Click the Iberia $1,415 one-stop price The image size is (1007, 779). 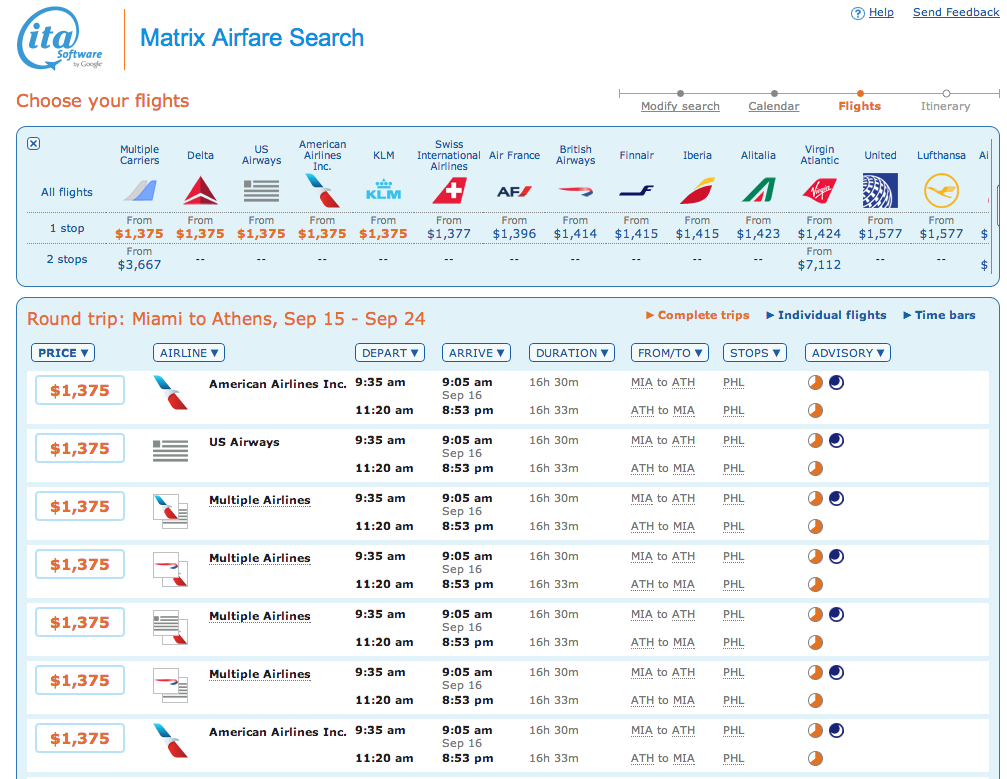tap(697, 234)
